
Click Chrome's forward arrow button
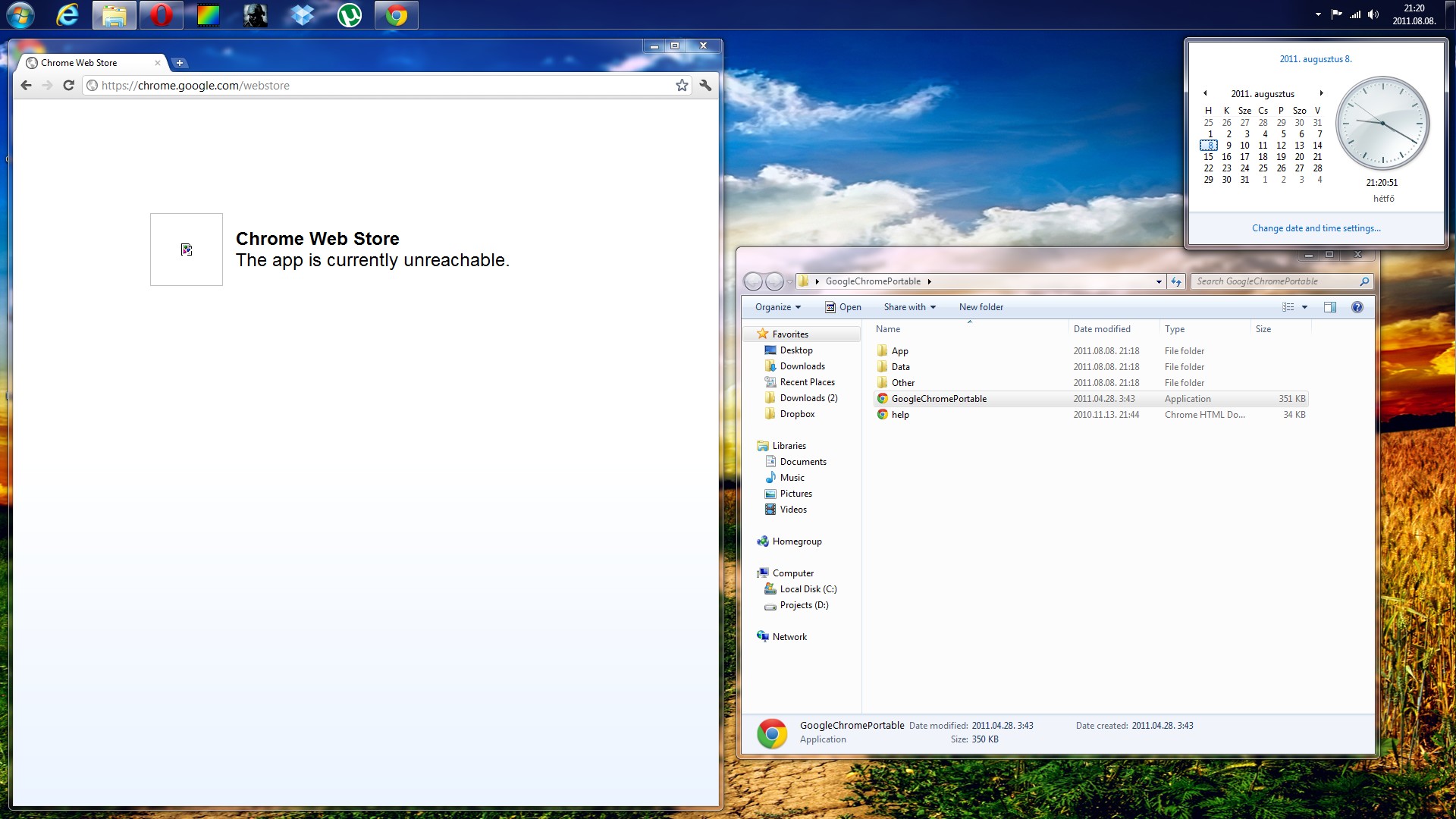pyautogui.click(x=47, y=85)
